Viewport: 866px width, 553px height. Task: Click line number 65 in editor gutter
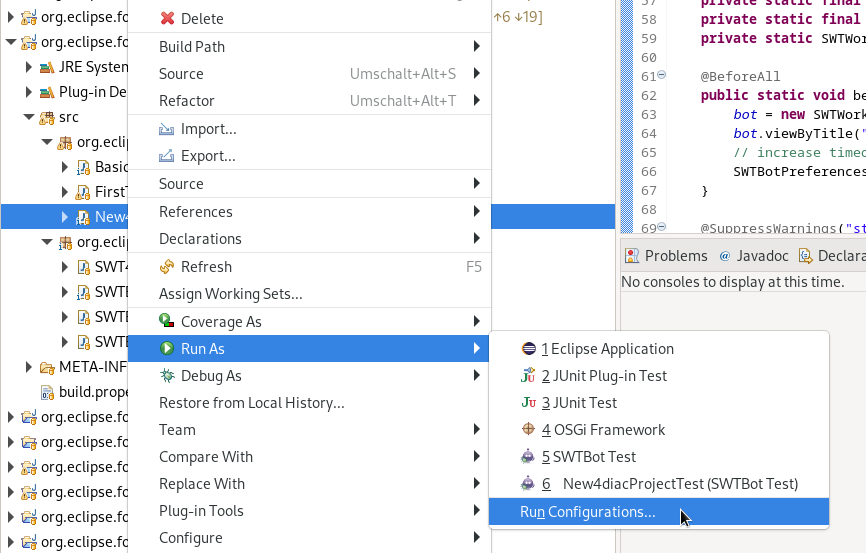pyautogui.click(x=649, y=152)
